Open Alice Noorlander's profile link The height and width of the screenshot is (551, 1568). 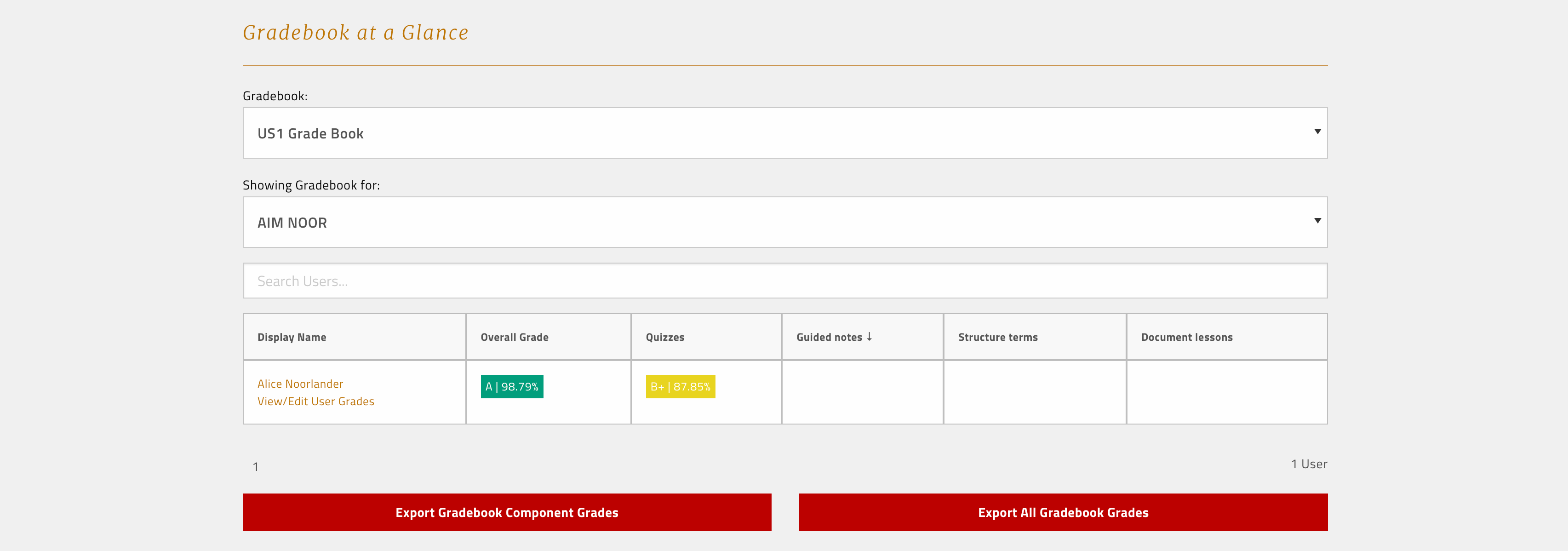coord(300,384)
